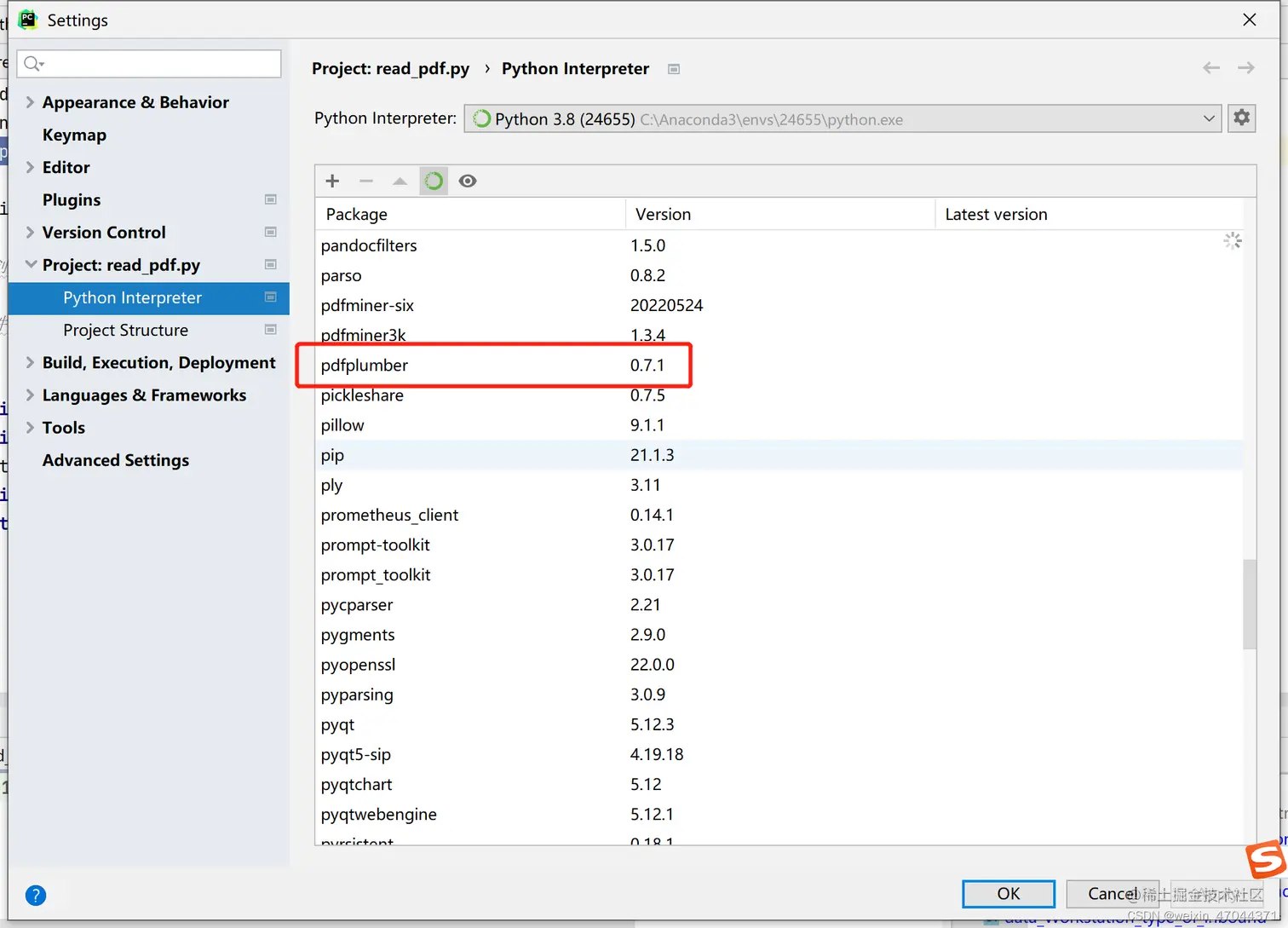This screenshot has height=928, width=1288.
Task: Click the upgrade package up-arrow icon
Action: coord(400,181)
